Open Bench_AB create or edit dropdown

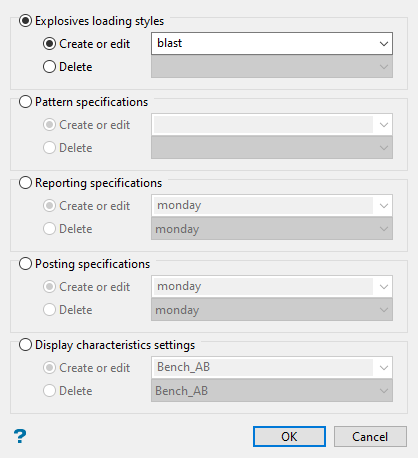click(272, 368)
